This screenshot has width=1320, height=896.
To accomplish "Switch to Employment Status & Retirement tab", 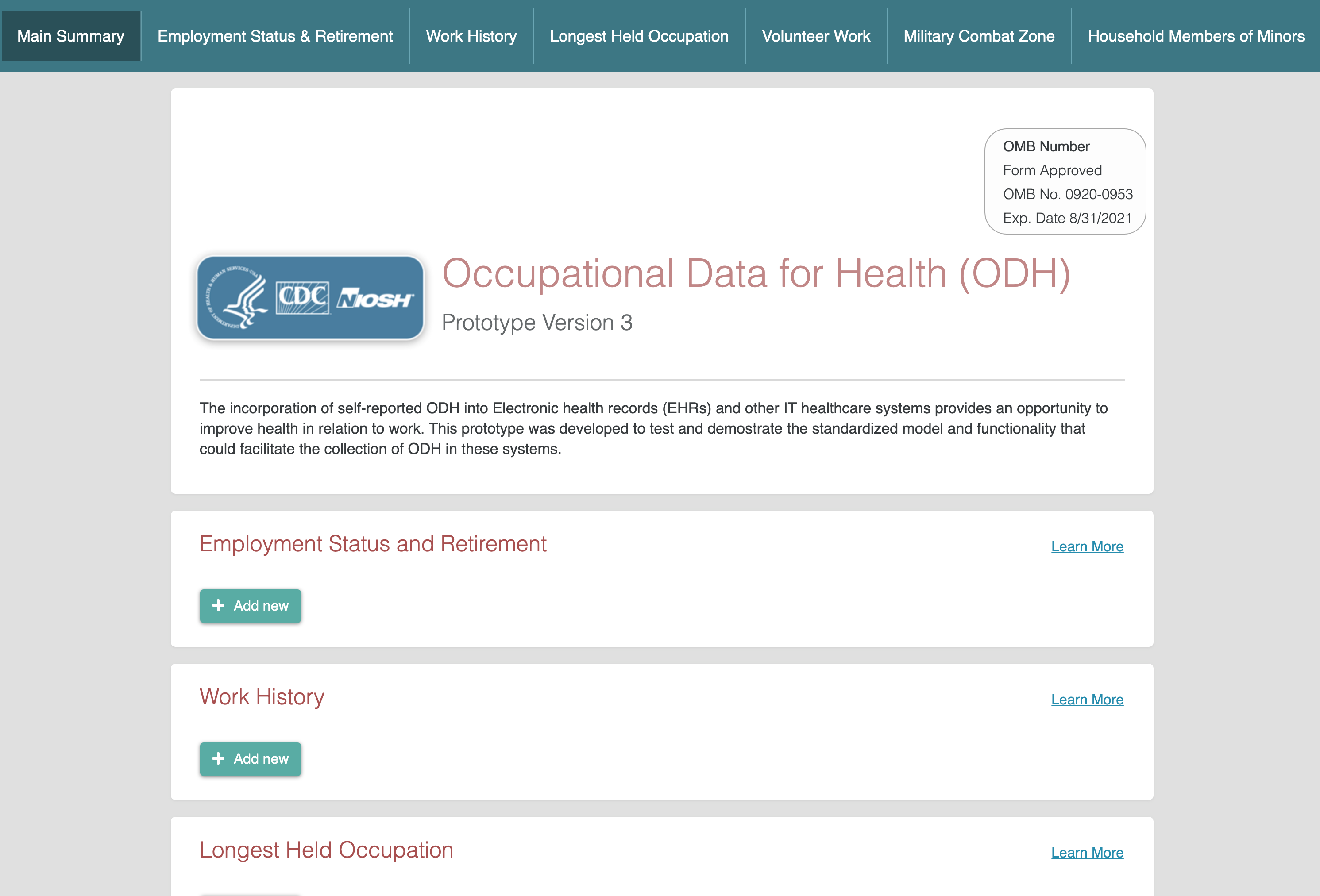I will pos(275,36).
